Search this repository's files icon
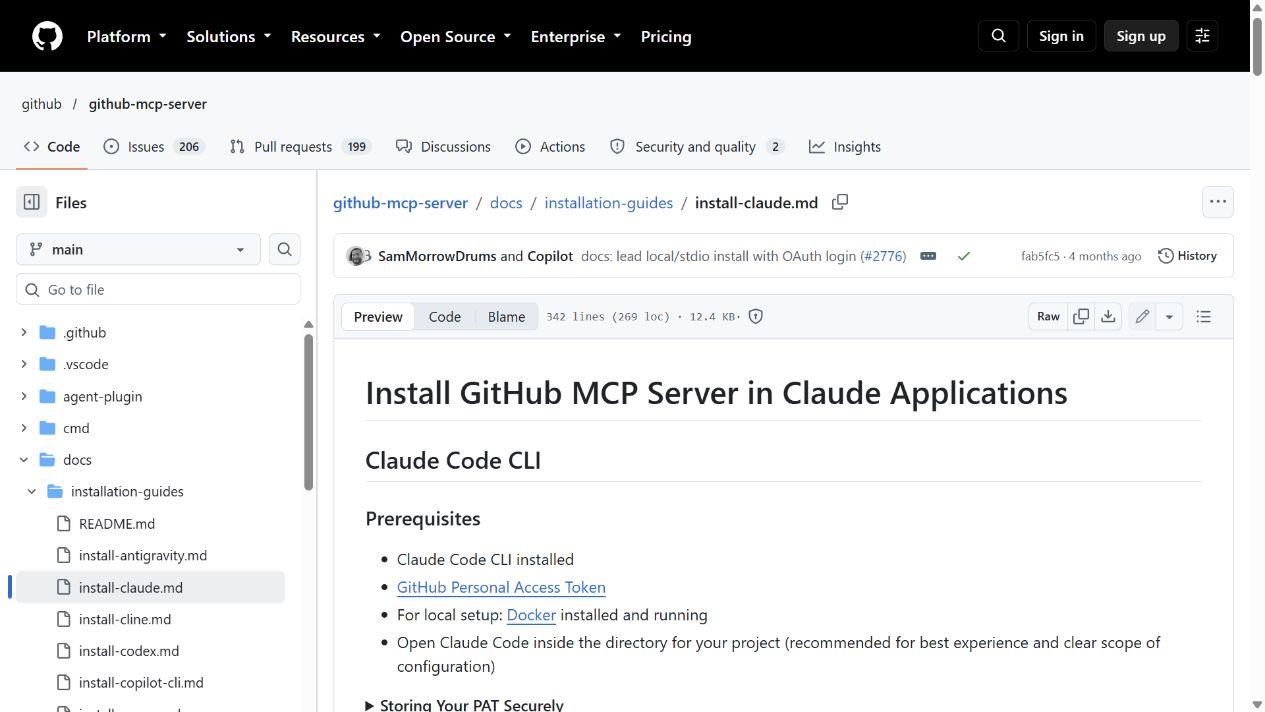1265x712 pixels. 284,249
